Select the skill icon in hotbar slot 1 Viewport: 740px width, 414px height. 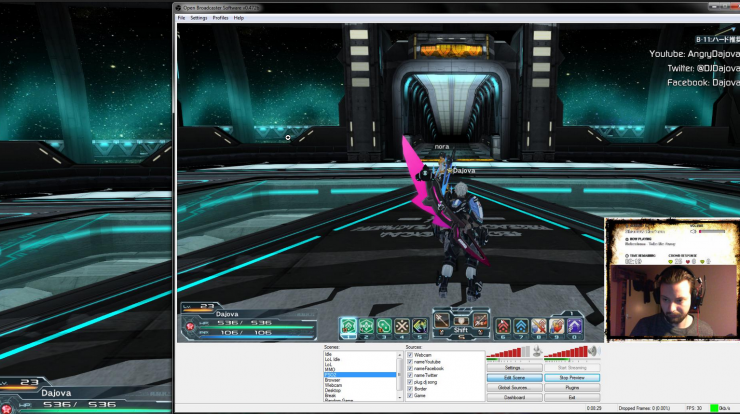pyautogui.click(x=349, y=326)
